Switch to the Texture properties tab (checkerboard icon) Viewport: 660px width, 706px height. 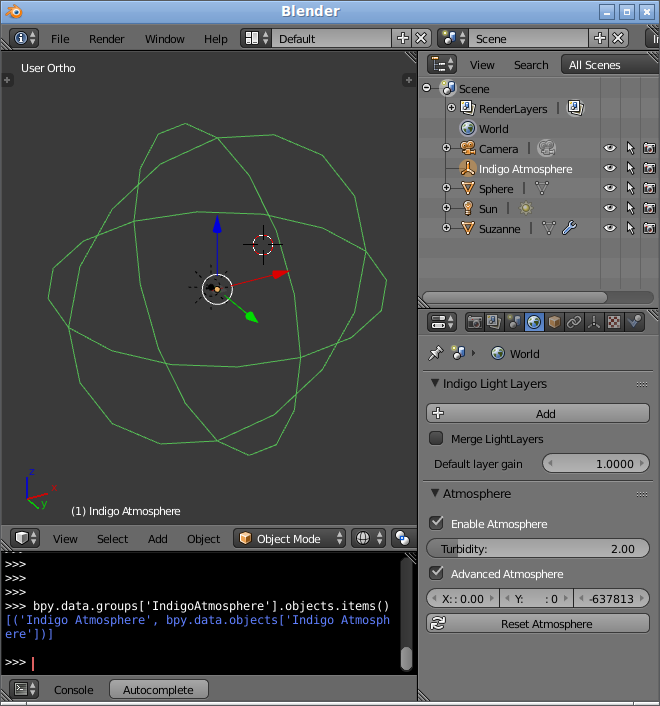point(614,322)
